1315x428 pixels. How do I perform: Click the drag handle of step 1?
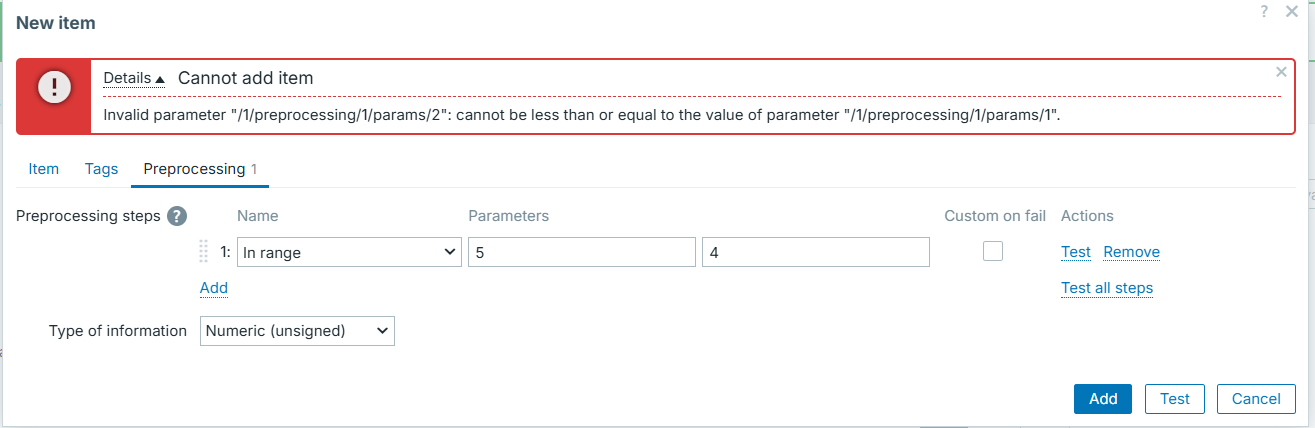tap(204, 253)
